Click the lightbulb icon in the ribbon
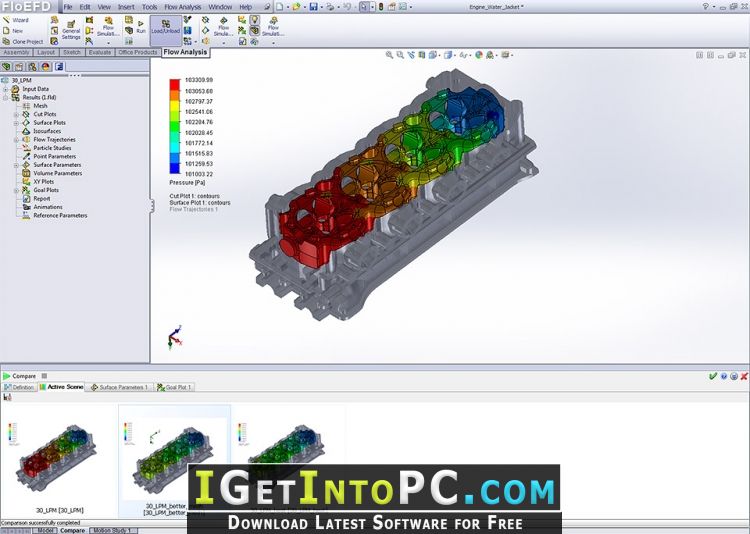This screenshot has width=750, height=534. click(x=255, y=20)
